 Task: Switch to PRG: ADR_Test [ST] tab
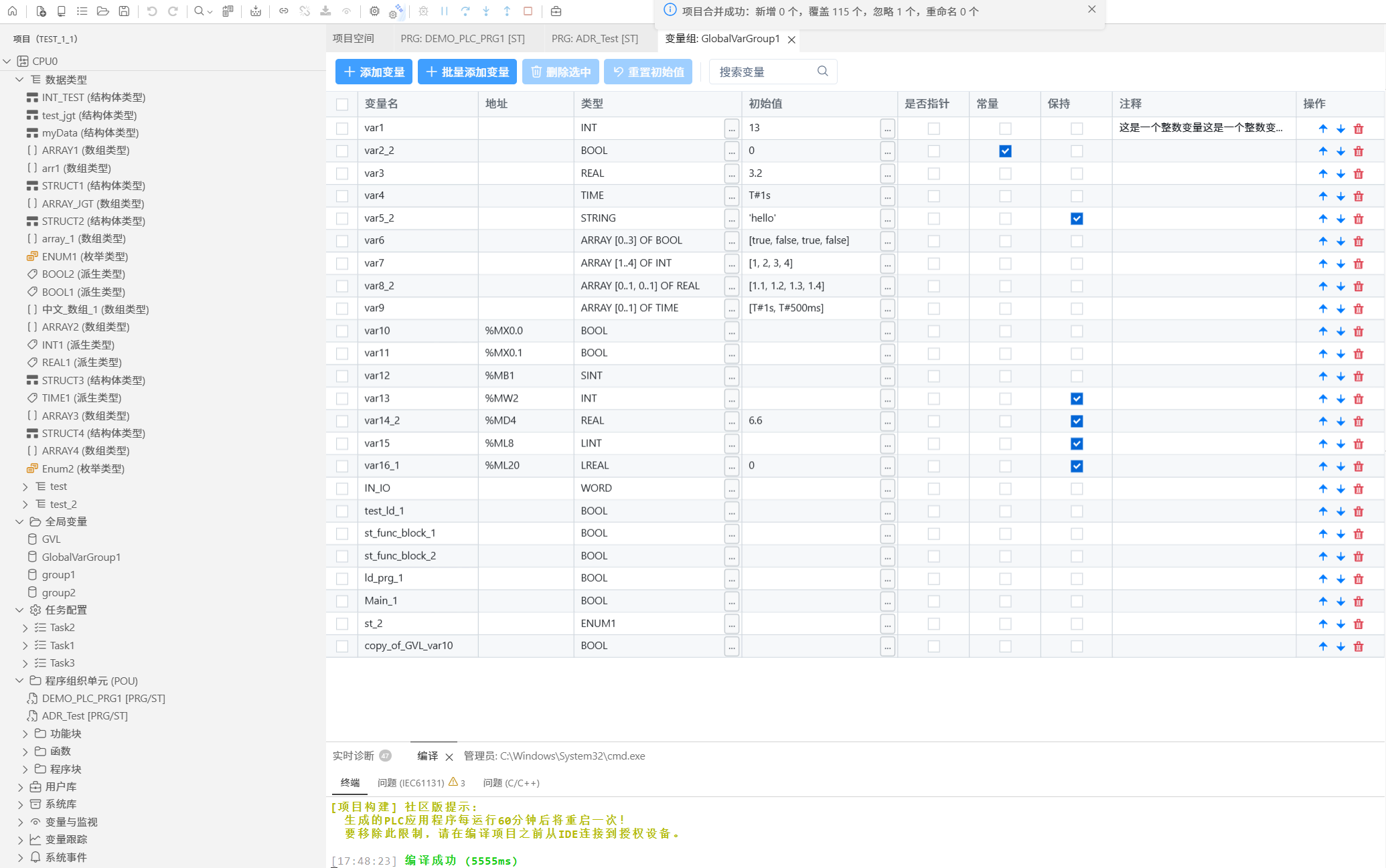pyautogui.click(x=595, y=39)
